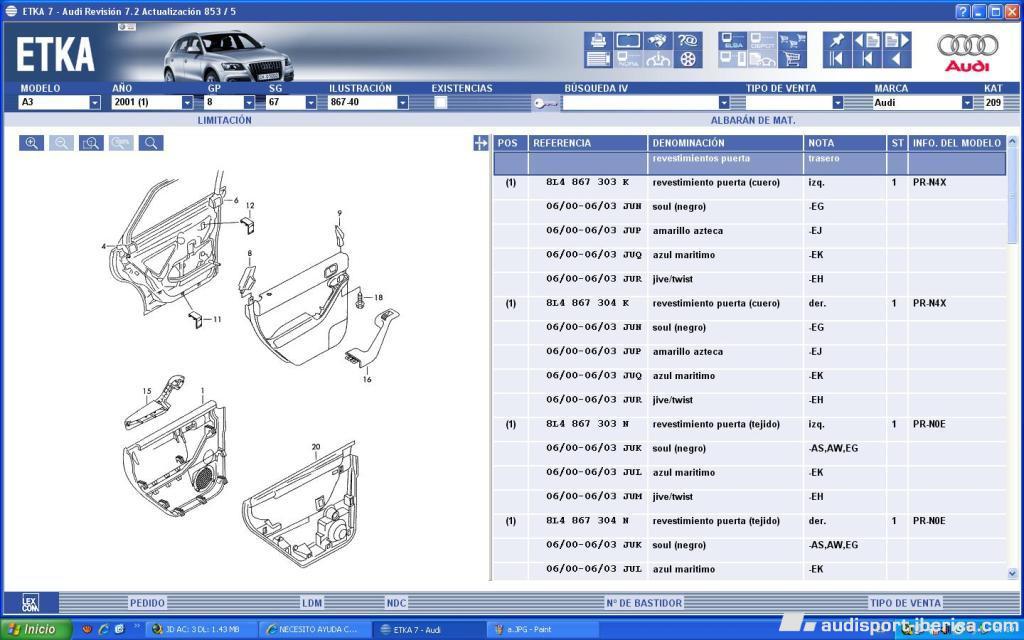Click the ETKA help question mark button

pos(963,12)
